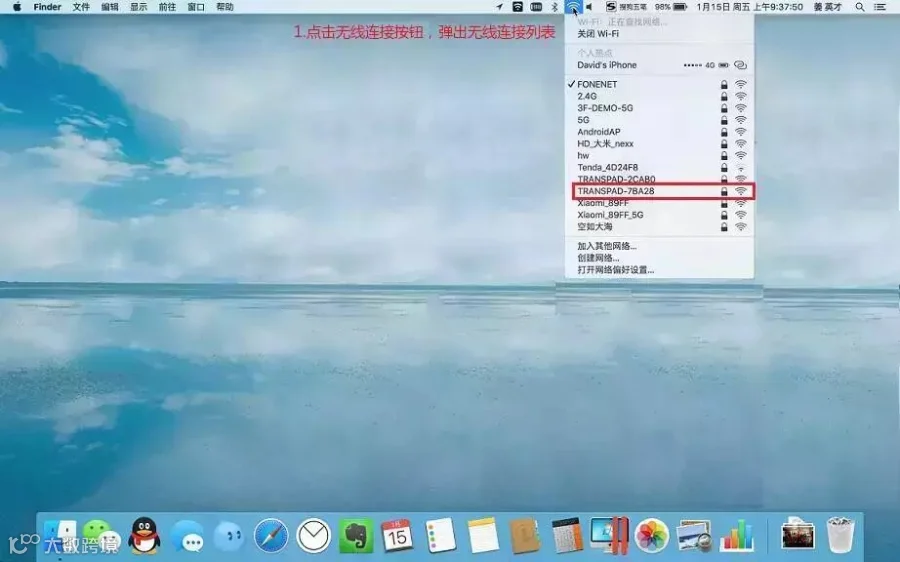Image resolution: width=900 pixels, height=562 pixels.
Task: Open the 文件 menu
Action: click(81, 7)
